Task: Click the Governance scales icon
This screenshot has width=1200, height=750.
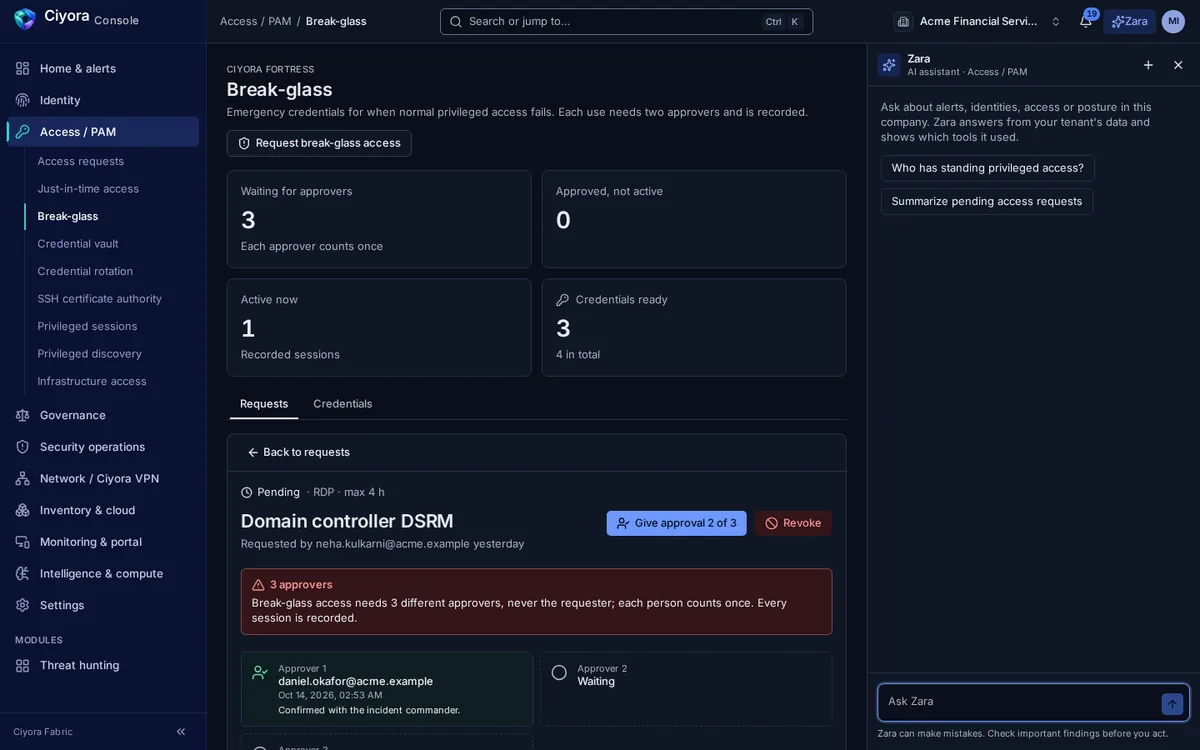Action: 22,415
